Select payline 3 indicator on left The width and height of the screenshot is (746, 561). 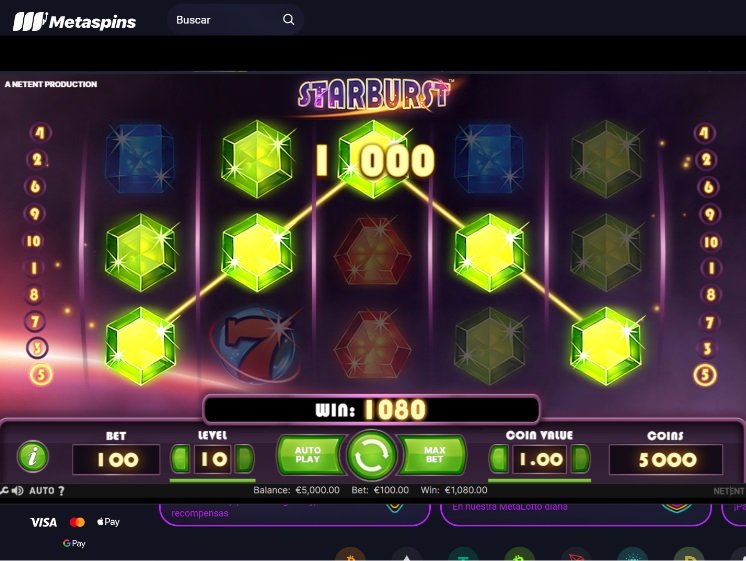point(37,348)
